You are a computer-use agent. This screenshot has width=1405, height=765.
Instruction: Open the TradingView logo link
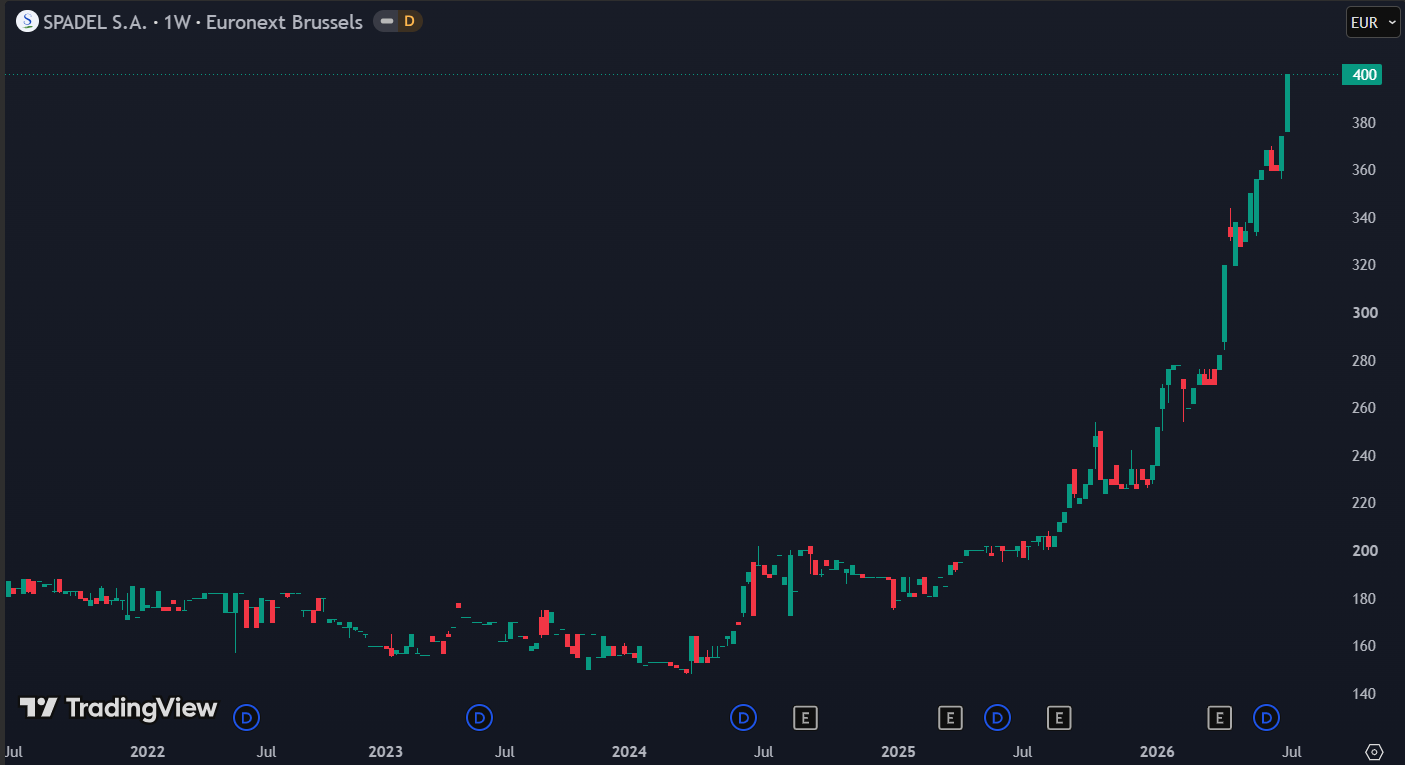click(118, 708)
